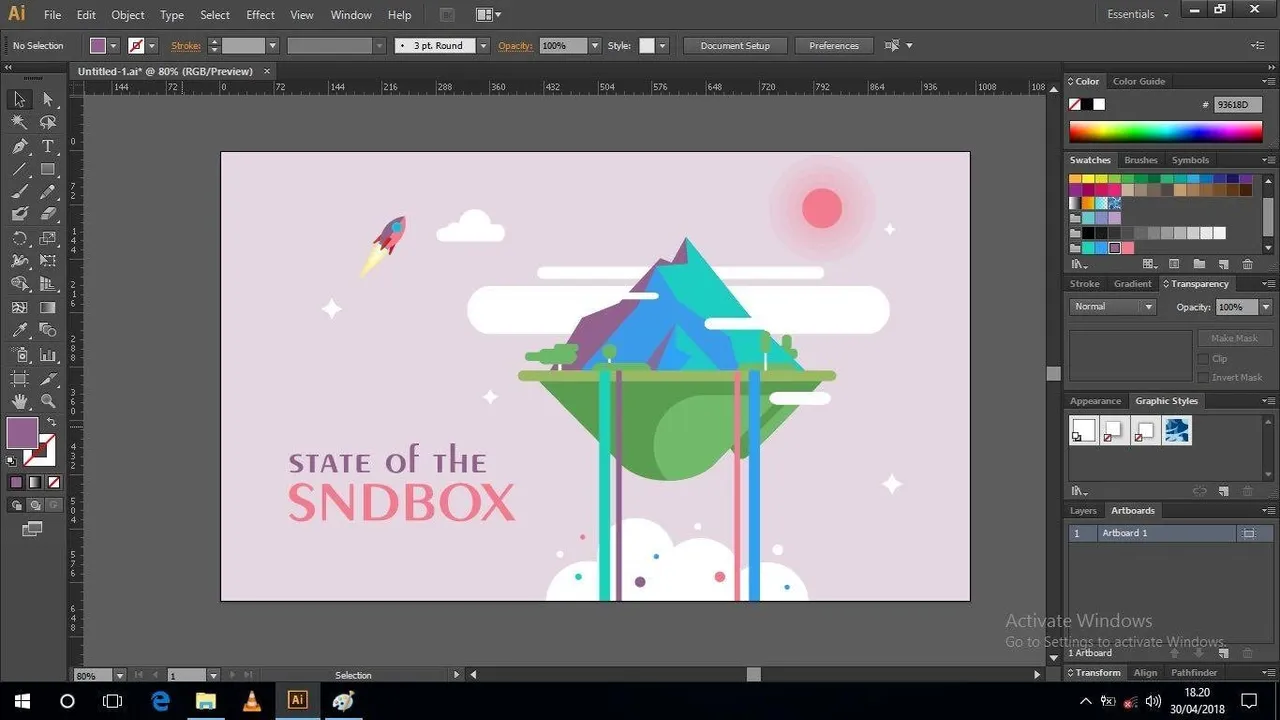Click the Make Mask button
The width and height of the screenshot is (1280, 720).
[1234, 338]
